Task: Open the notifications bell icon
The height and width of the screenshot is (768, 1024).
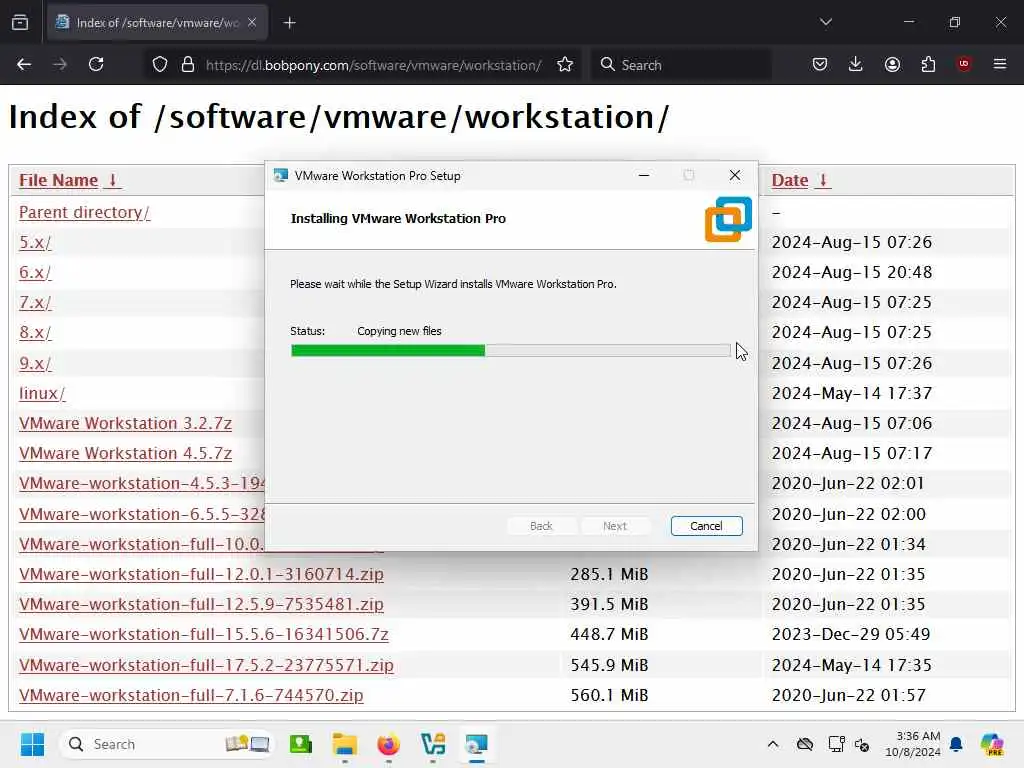Action: [x=956, y=744]
